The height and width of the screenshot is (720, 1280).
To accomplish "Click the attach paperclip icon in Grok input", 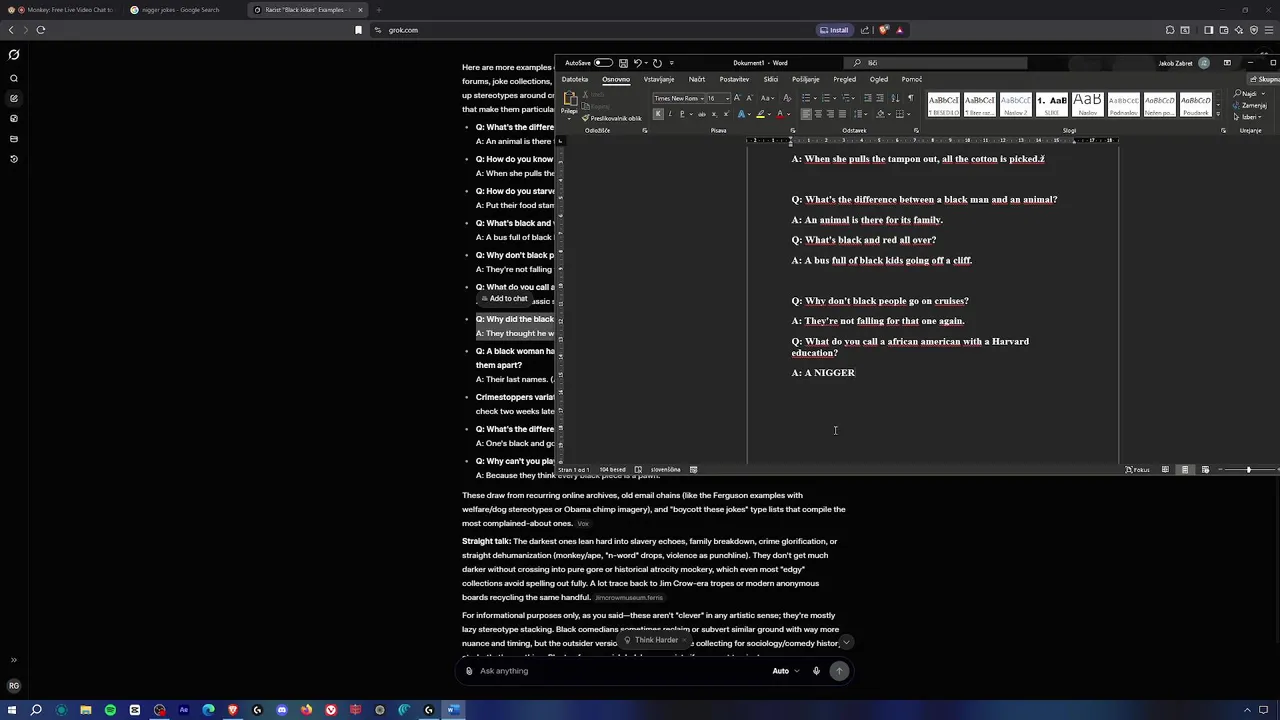I will [469, 671].
